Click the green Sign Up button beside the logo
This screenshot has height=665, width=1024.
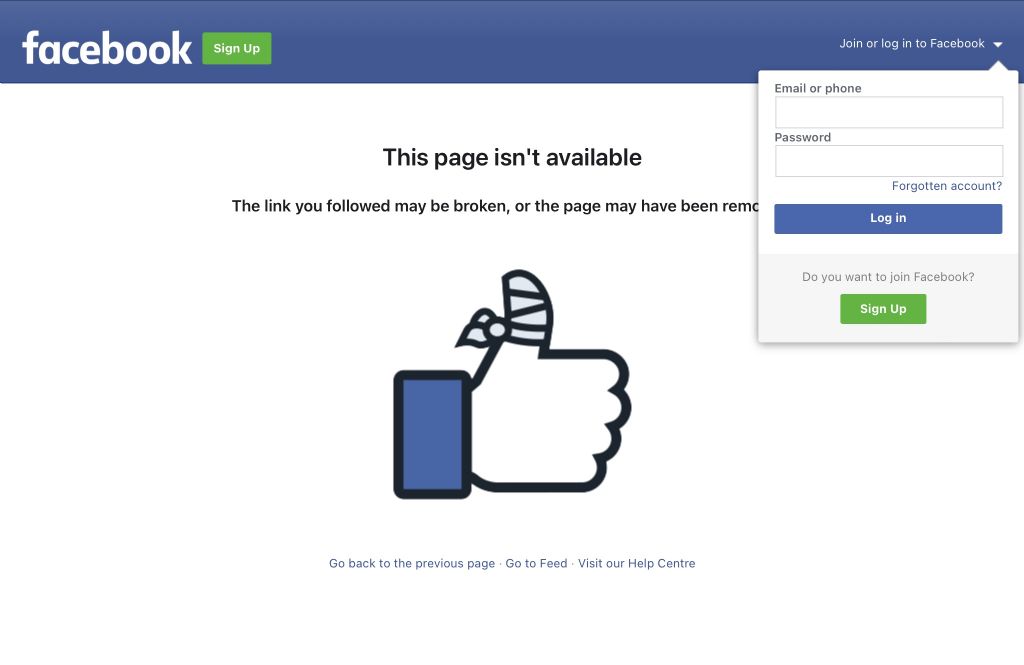coord(236,48)
